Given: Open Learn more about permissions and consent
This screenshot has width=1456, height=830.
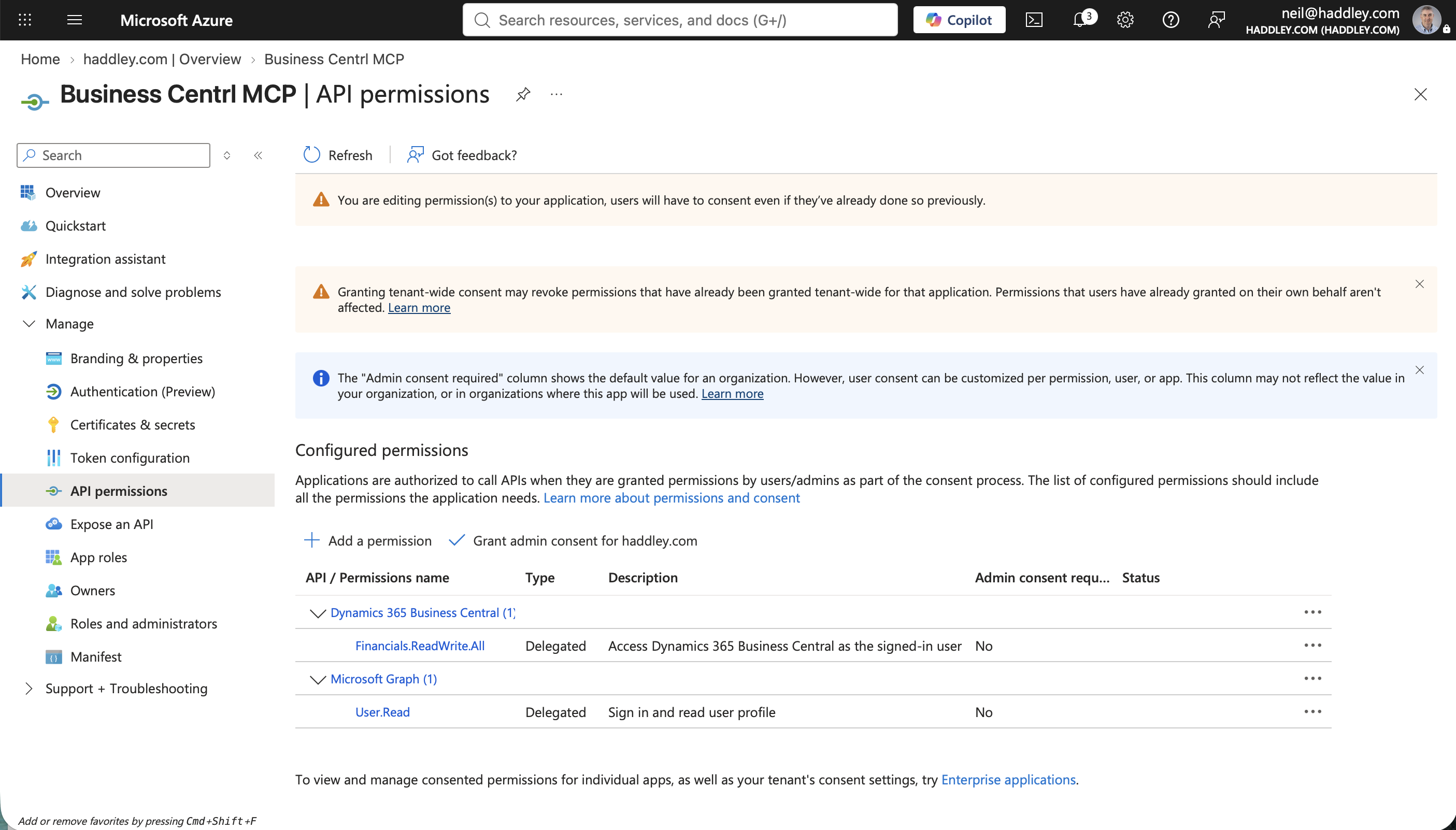Looking at the screenshot, I should coord(672,498).
